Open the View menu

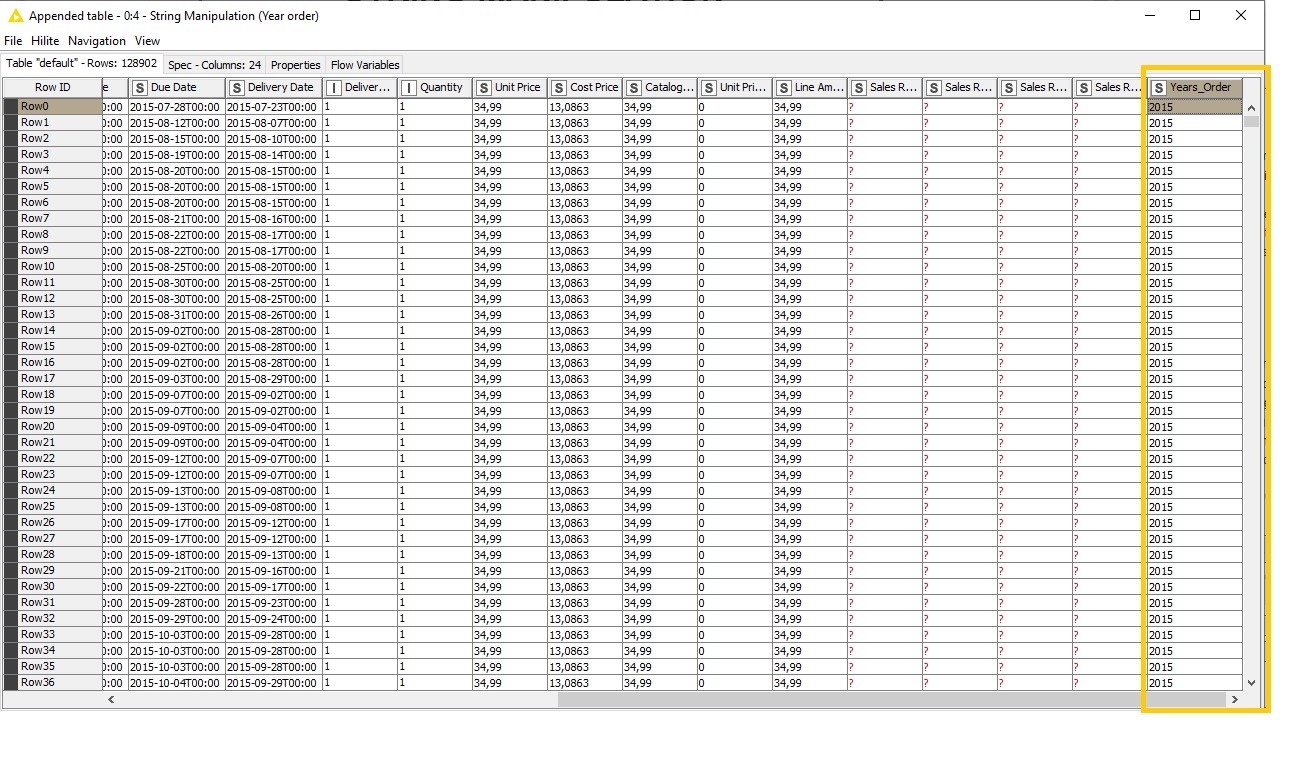147,41
